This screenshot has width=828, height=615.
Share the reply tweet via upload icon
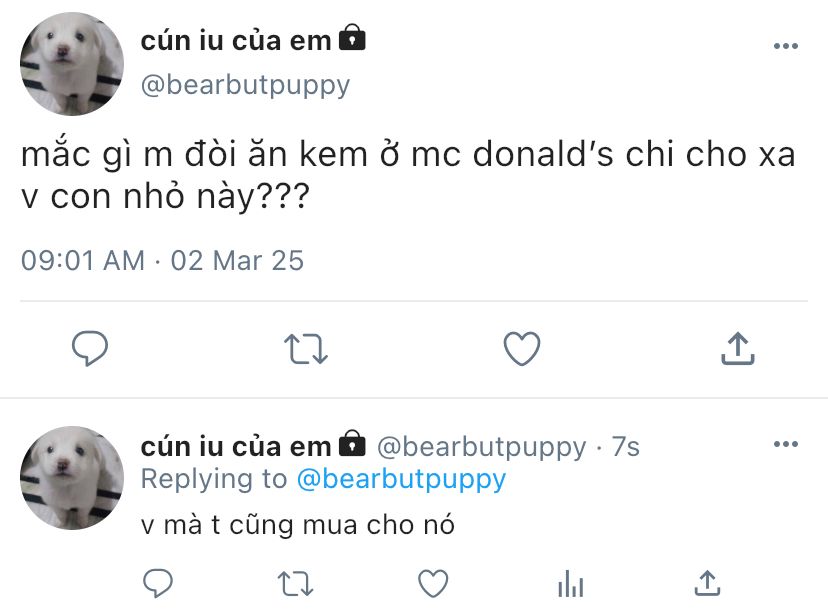(708, 583)
